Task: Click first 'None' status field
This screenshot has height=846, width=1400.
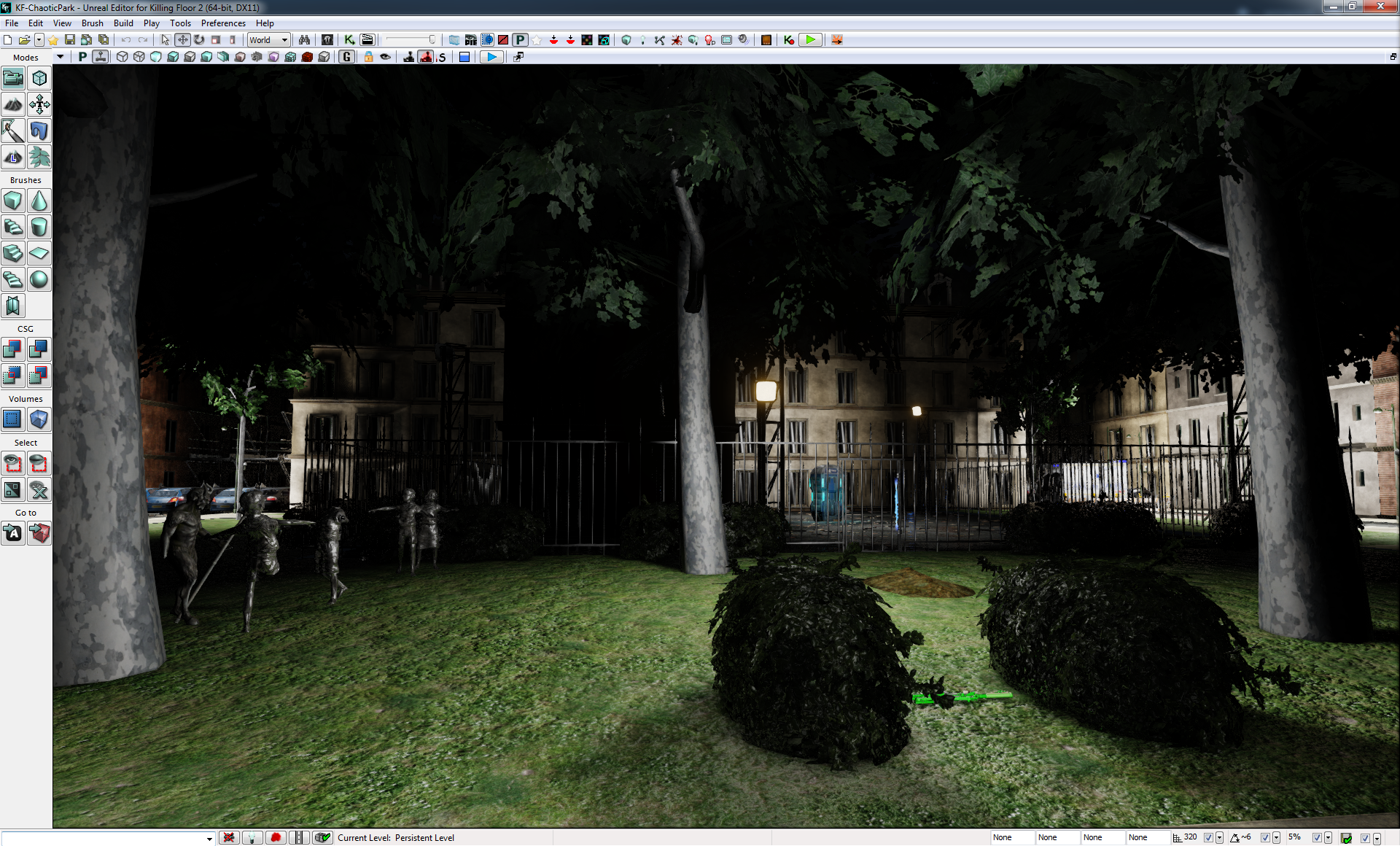Action: (1012, 838)
